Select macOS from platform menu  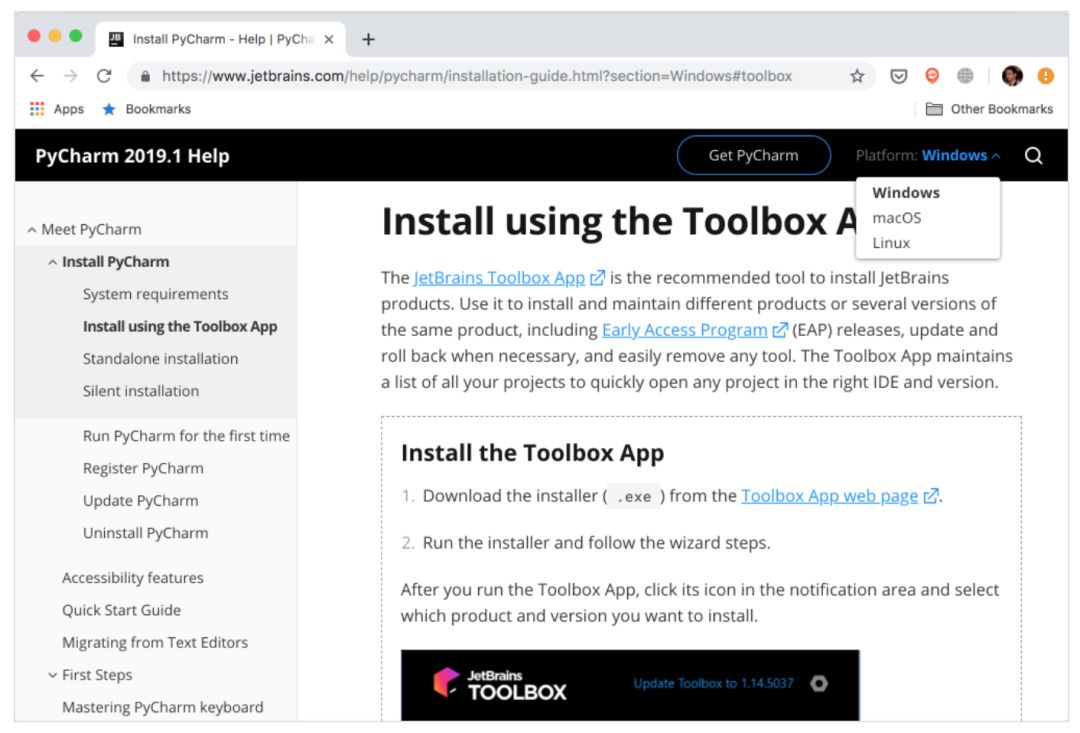pyautogui.click(x=897, y=218)
